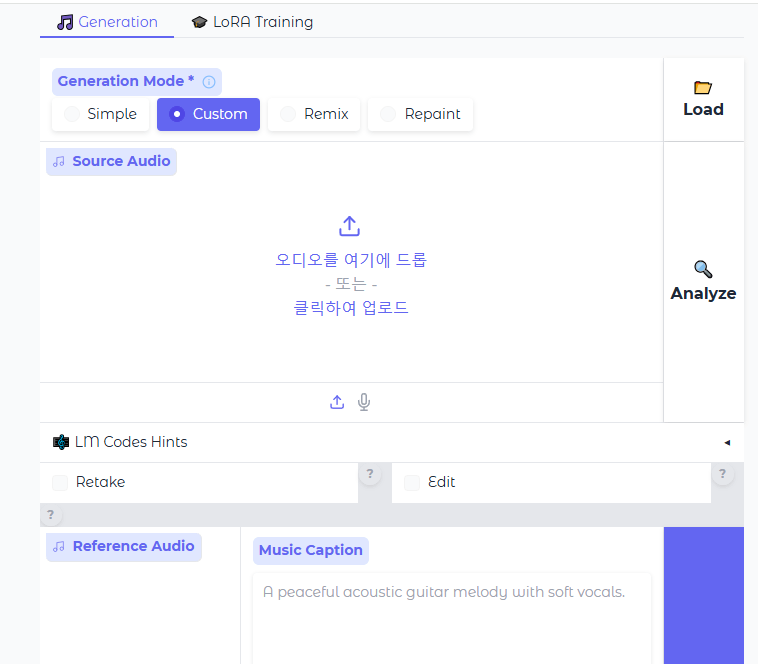The height and width of the screenshot is (664, 758).
Task: Switch to the Generation tab
Action: (x=107, y=22)
